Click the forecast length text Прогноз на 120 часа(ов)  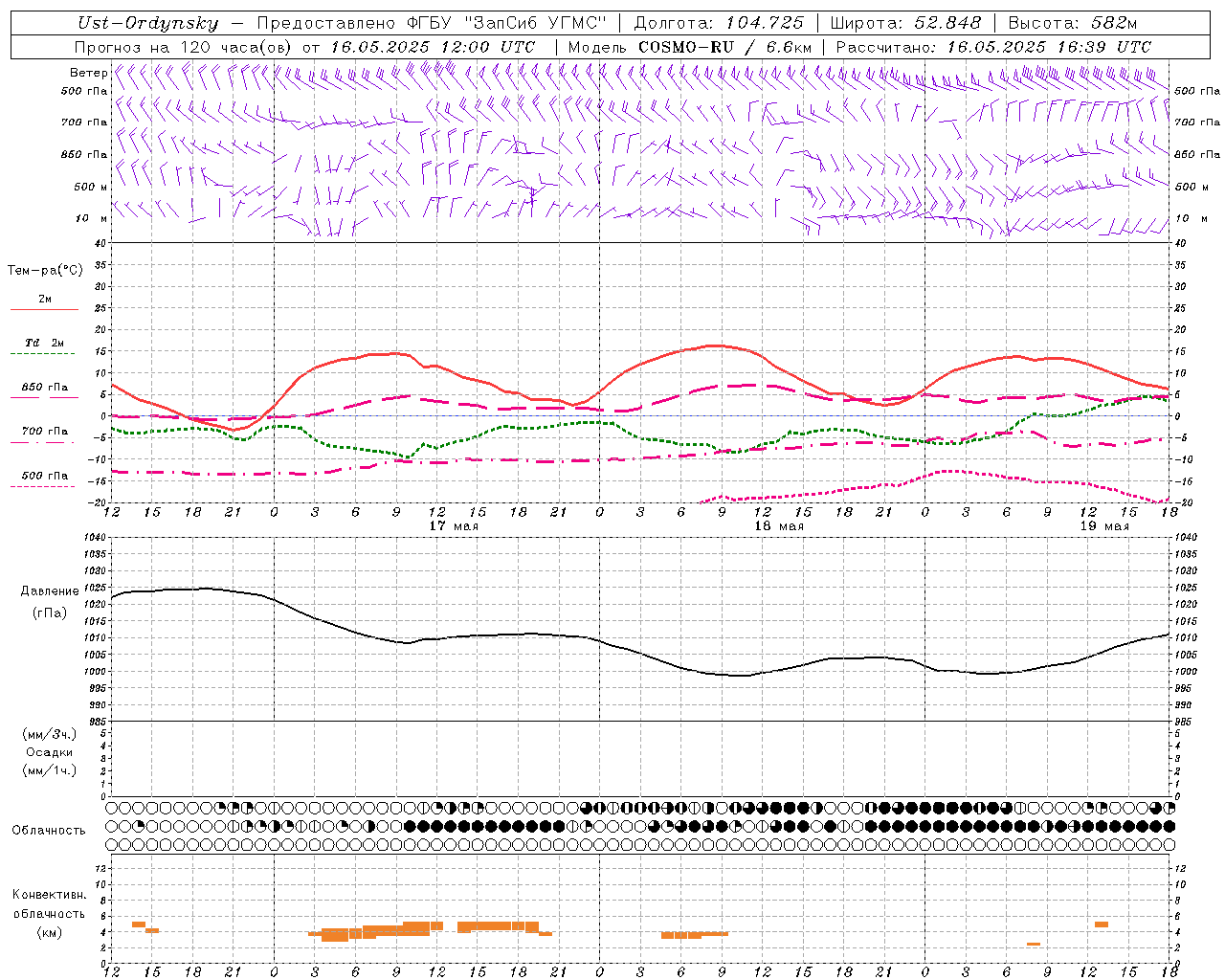click(x=185, y=47)
